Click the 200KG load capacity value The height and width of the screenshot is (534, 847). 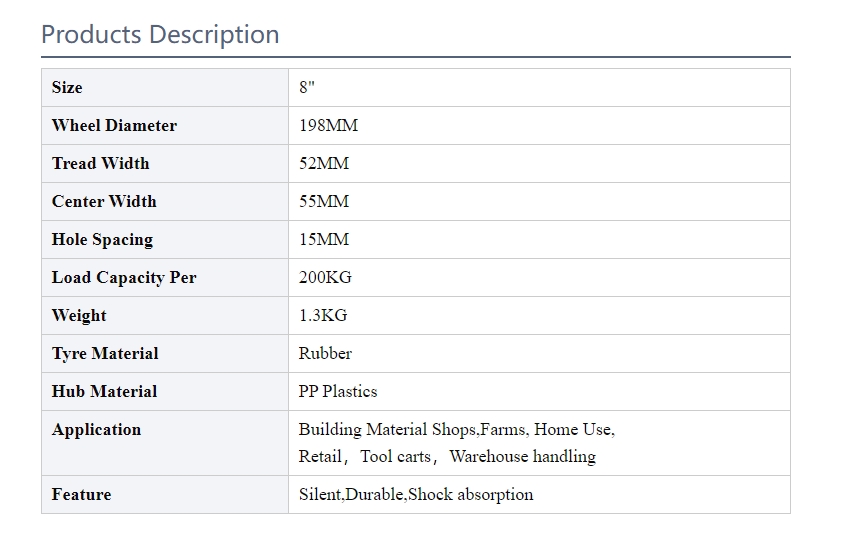[325, 277]
